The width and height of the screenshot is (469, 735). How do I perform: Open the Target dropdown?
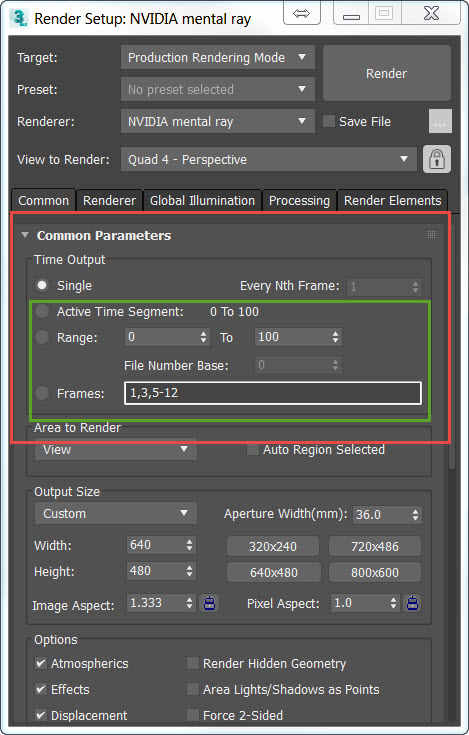[218, 57]
